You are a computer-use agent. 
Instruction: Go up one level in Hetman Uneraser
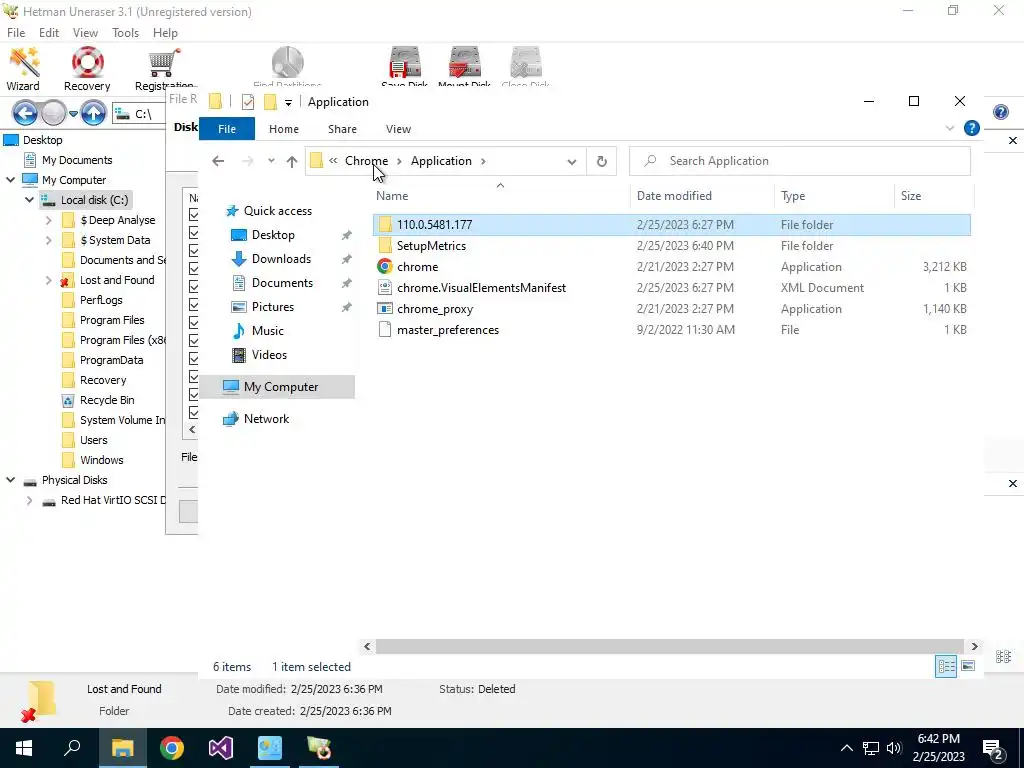[x=93, y=114]
